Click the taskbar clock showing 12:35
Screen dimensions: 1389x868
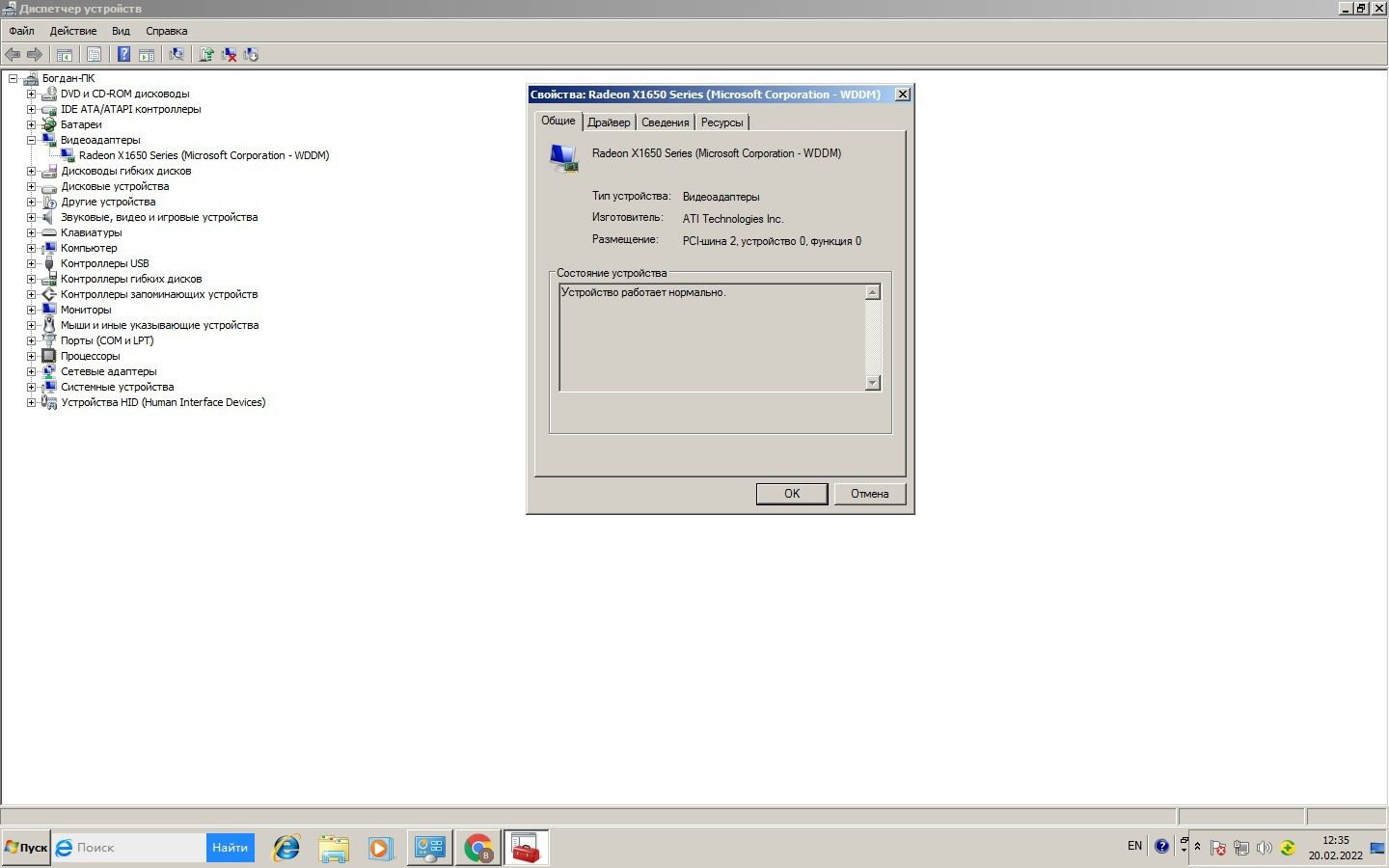click(x=1336, y=840)
